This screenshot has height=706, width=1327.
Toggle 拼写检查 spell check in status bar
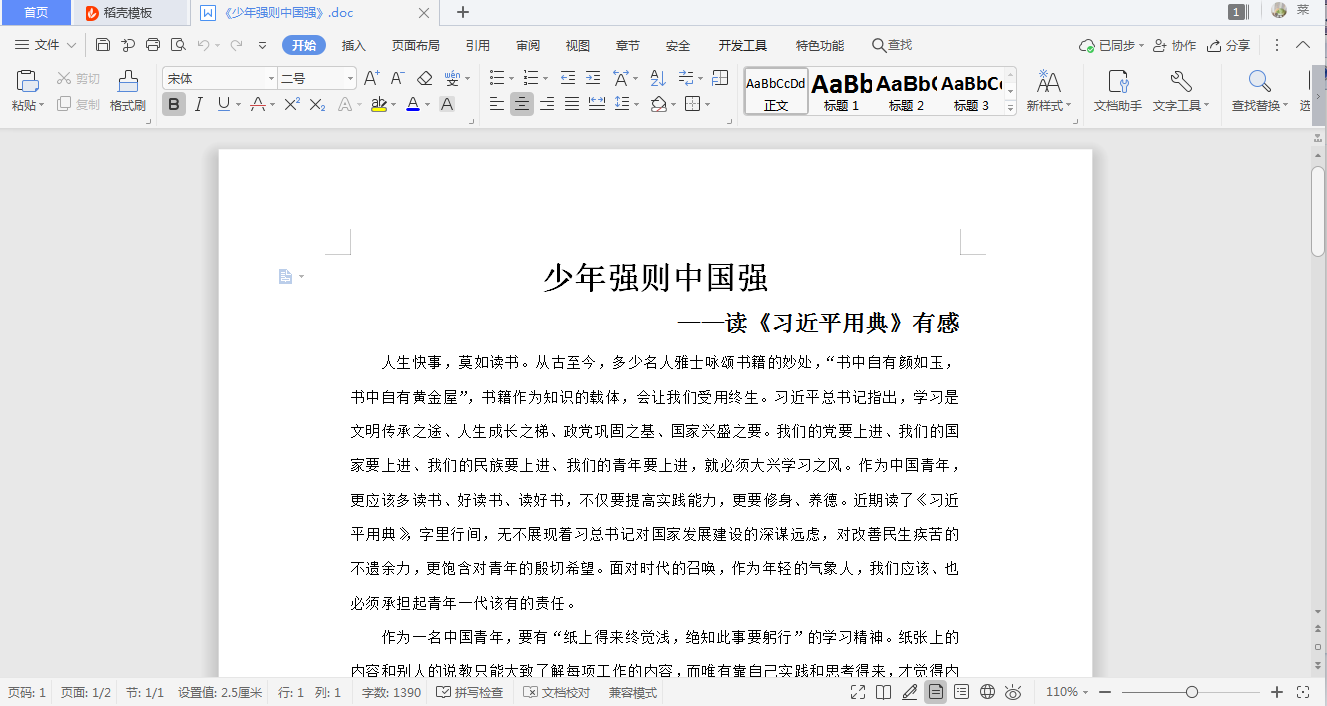coord(469,692)
